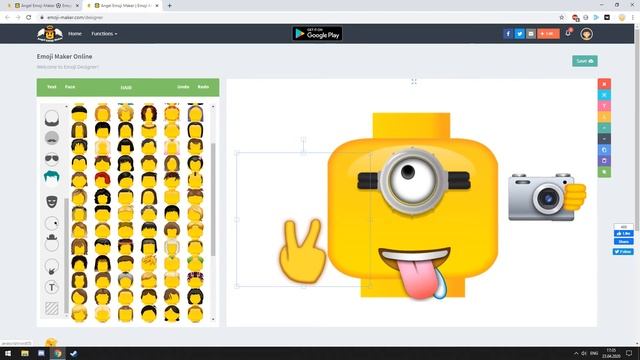This screenshot has width=640, height=360.
Task: Open a new browser tab
Action: tap(169, 6)
